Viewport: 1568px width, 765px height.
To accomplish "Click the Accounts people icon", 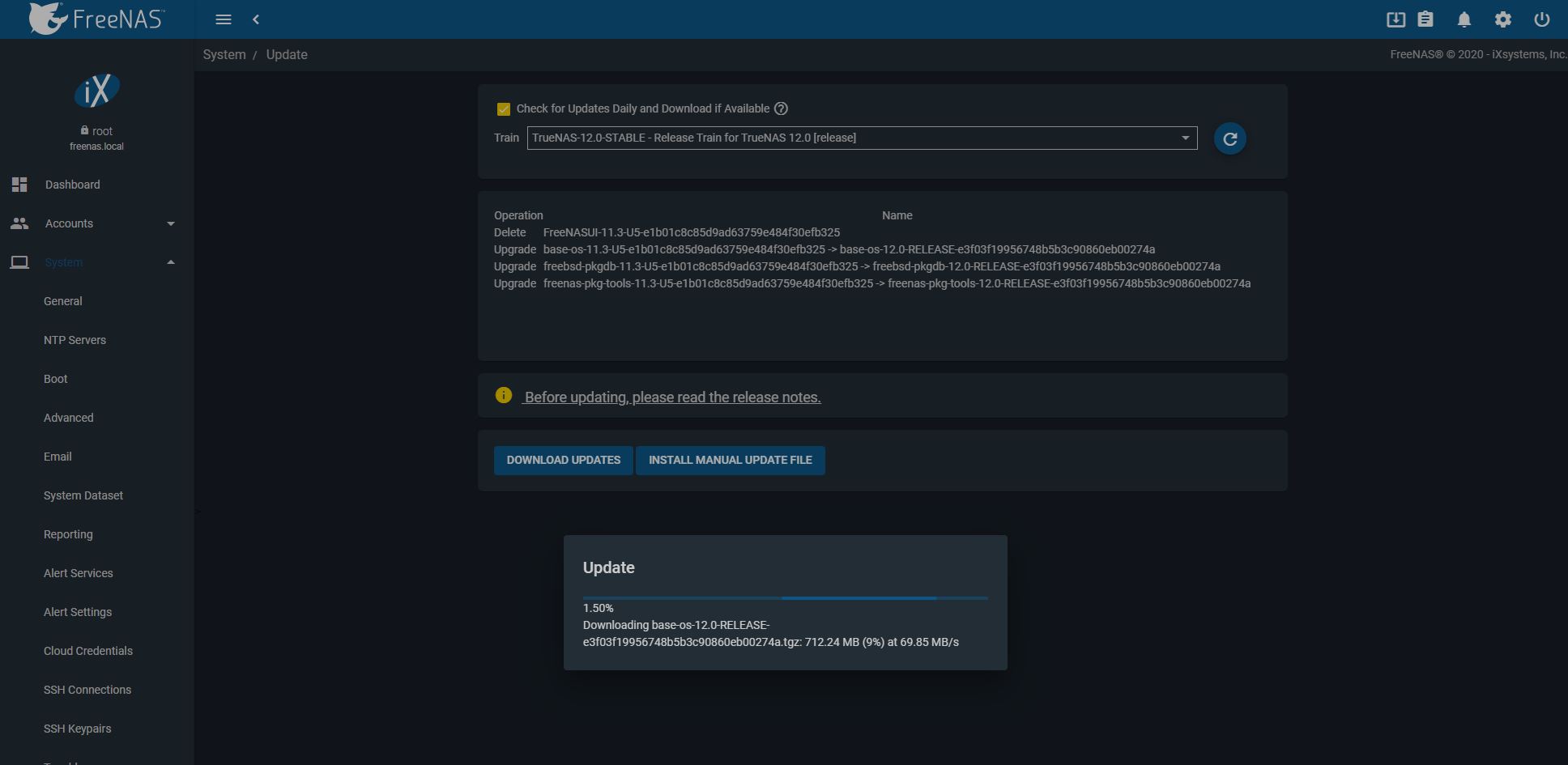I will [x=19, y=223].
